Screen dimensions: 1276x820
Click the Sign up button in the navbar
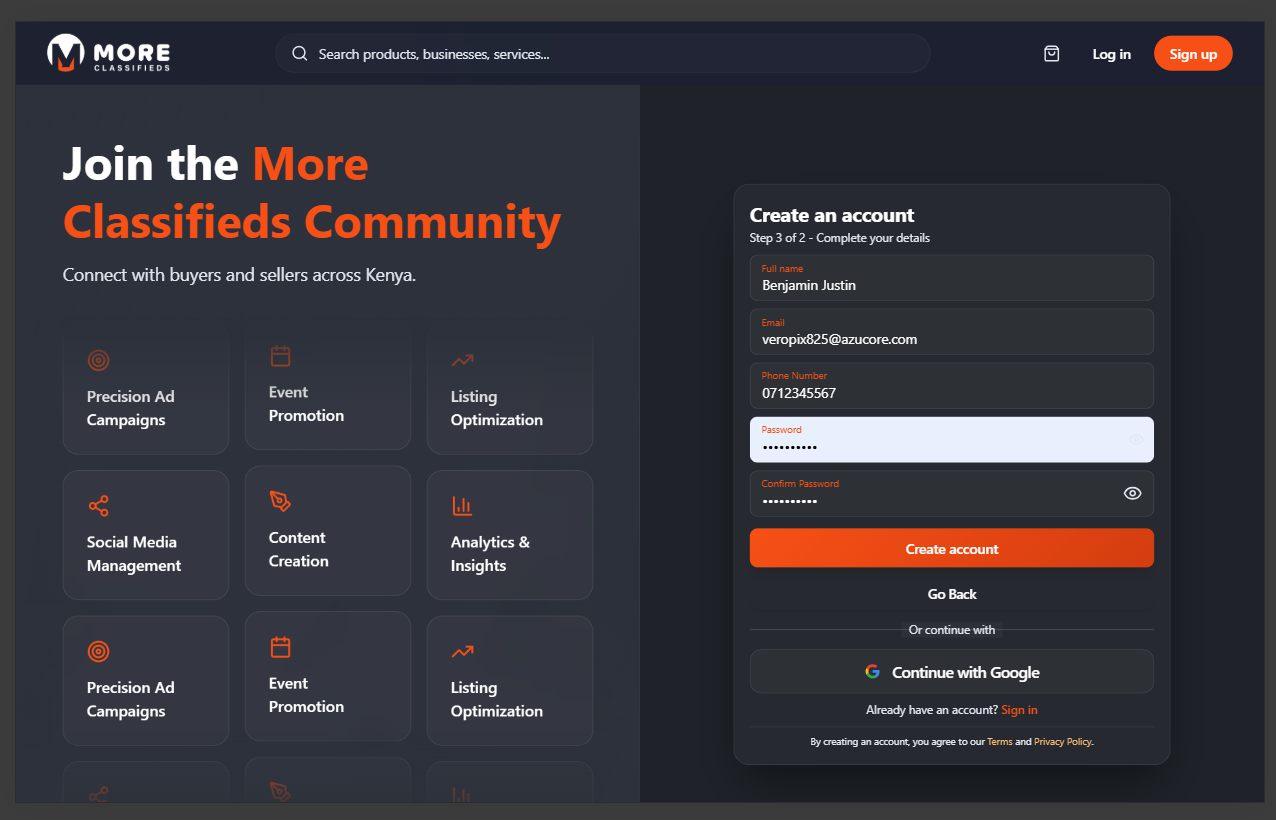(x=1193, y=53)
